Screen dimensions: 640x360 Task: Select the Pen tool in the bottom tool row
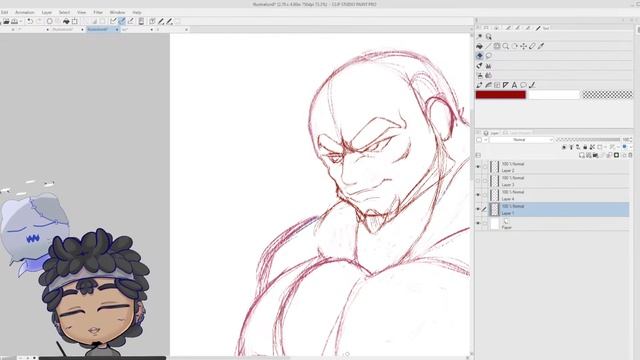pyautogui.click(x=480, y=85)
